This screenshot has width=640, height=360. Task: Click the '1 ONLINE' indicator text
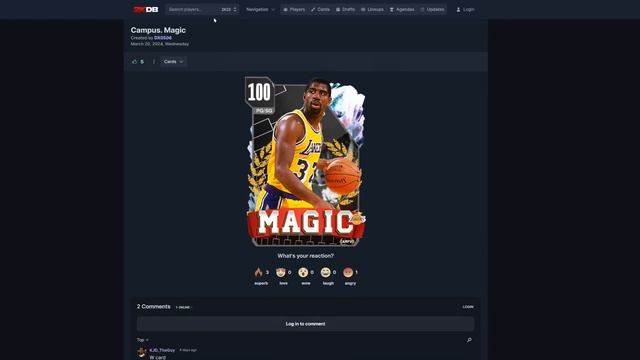(x=183, y=307)
